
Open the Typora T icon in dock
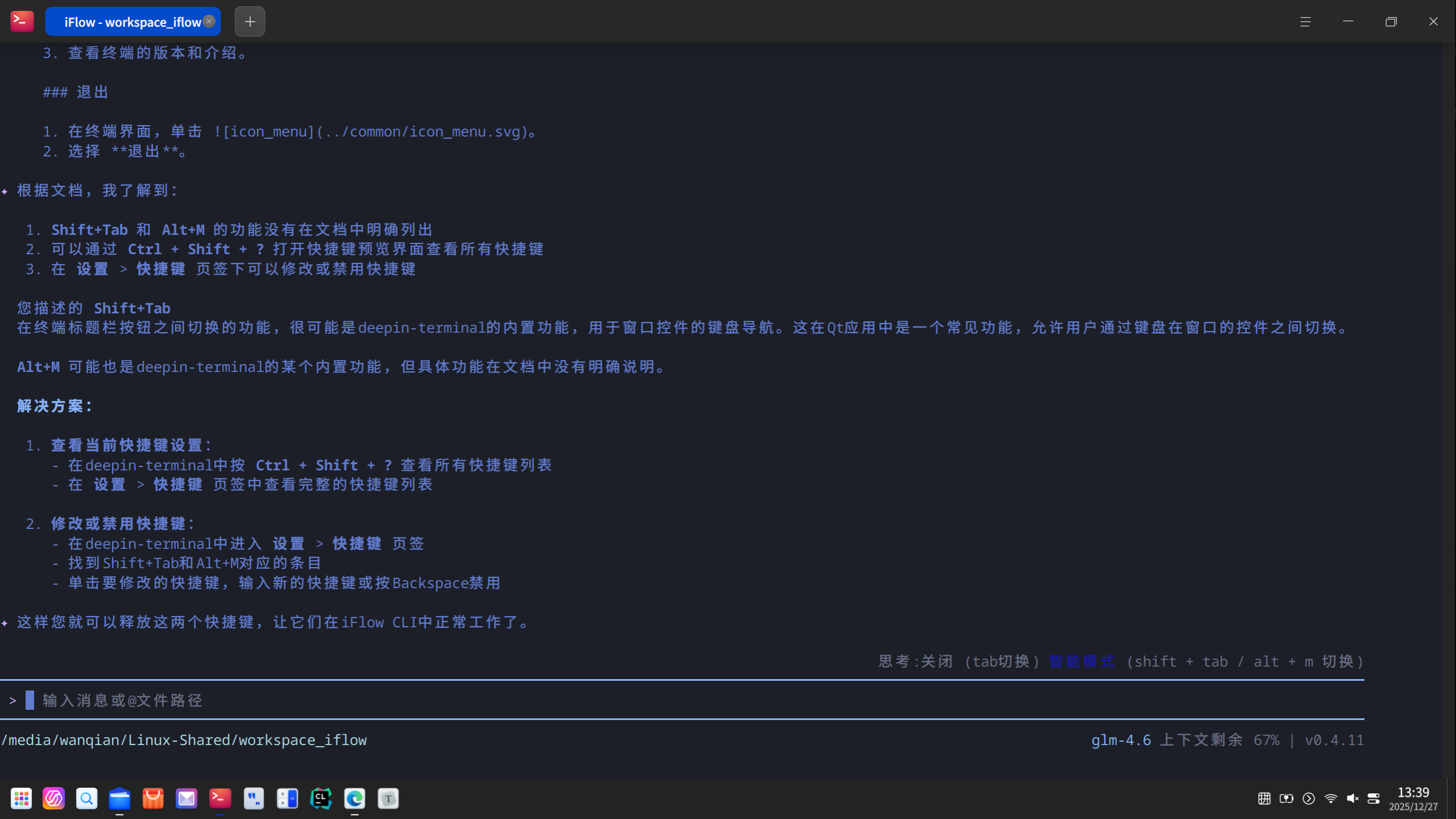(x=388, y=799)
